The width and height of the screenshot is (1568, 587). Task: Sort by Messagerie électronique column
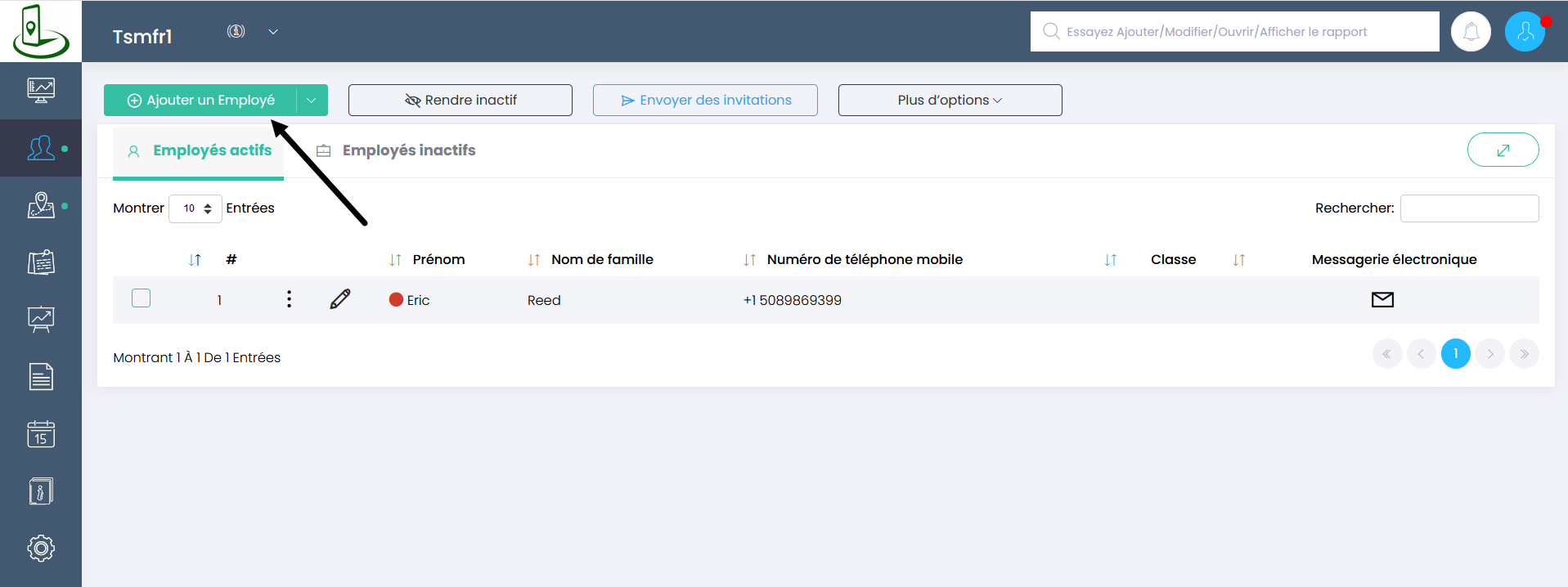pyautogui.click(x=1394, y=259)
